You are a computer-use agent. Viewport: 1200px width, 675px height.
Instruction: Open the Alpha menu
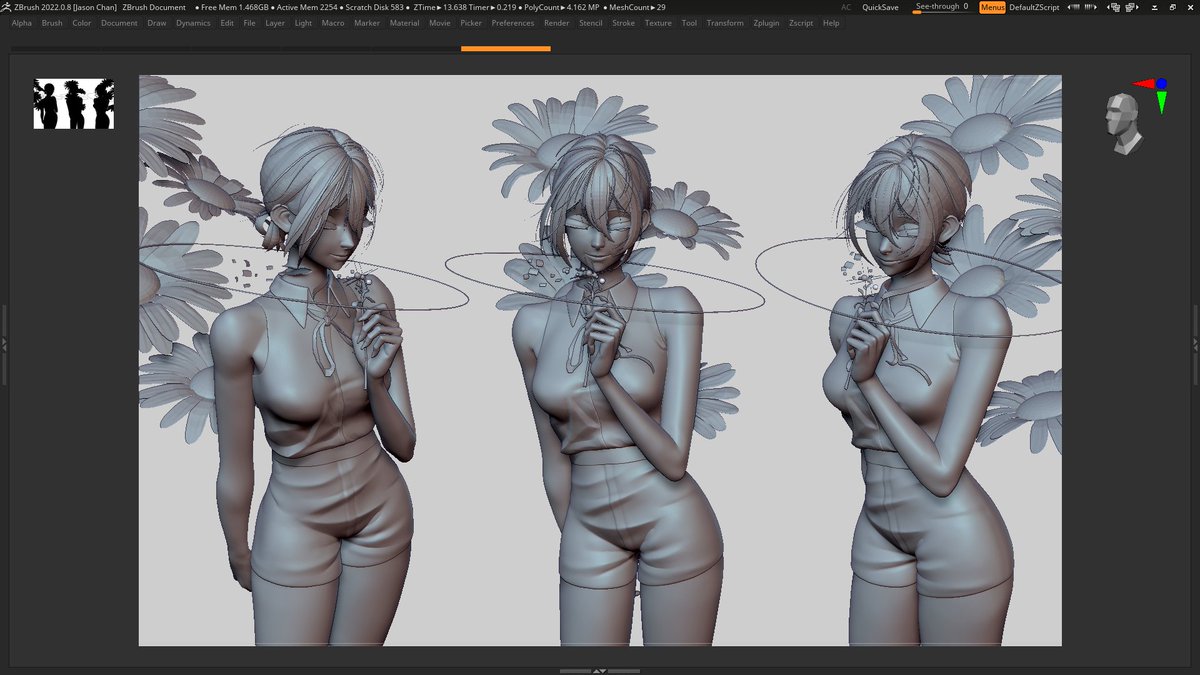pyautogui.click(x=22, y=23)
